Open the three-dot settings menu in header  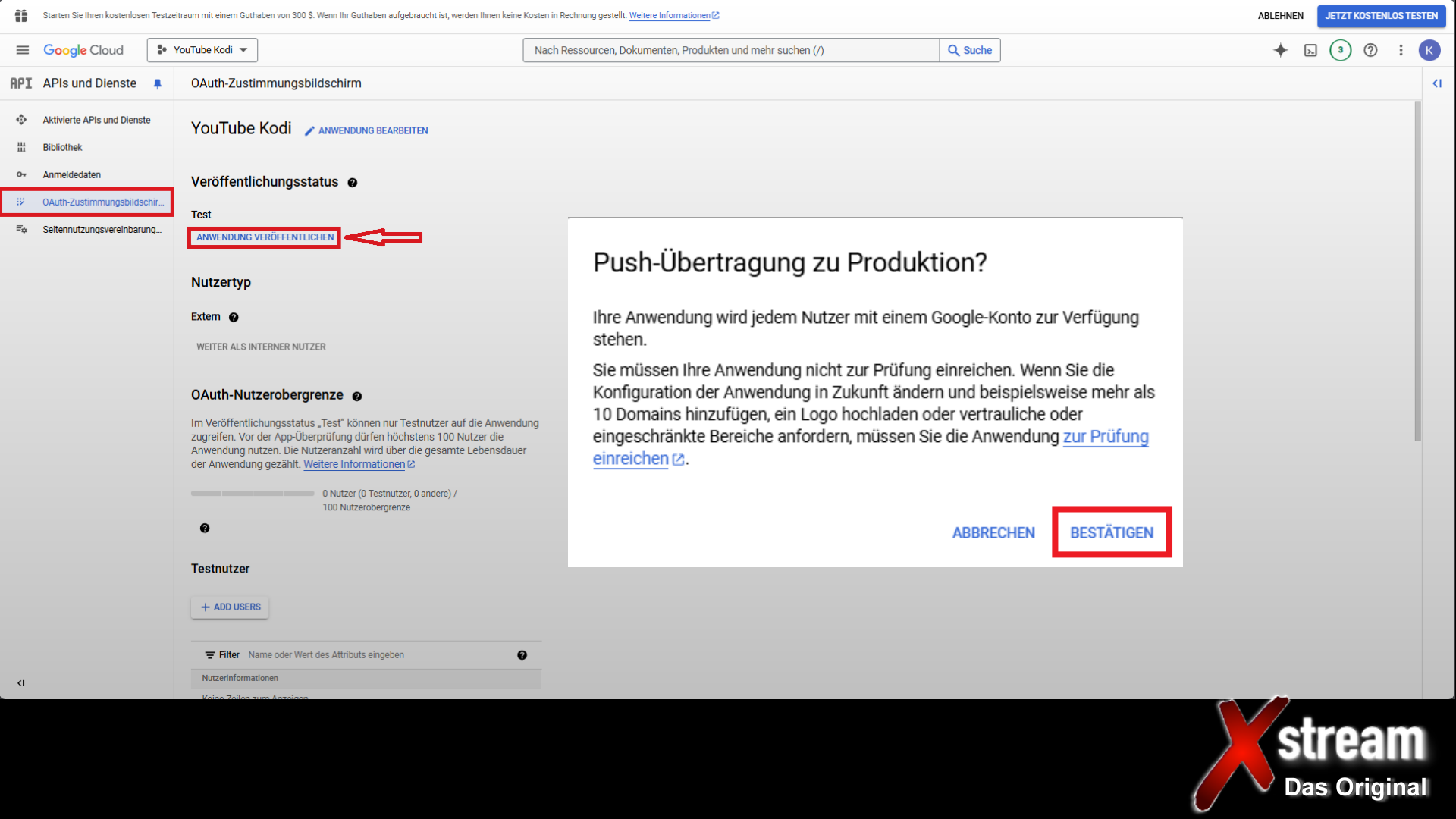click(1401, 50)
